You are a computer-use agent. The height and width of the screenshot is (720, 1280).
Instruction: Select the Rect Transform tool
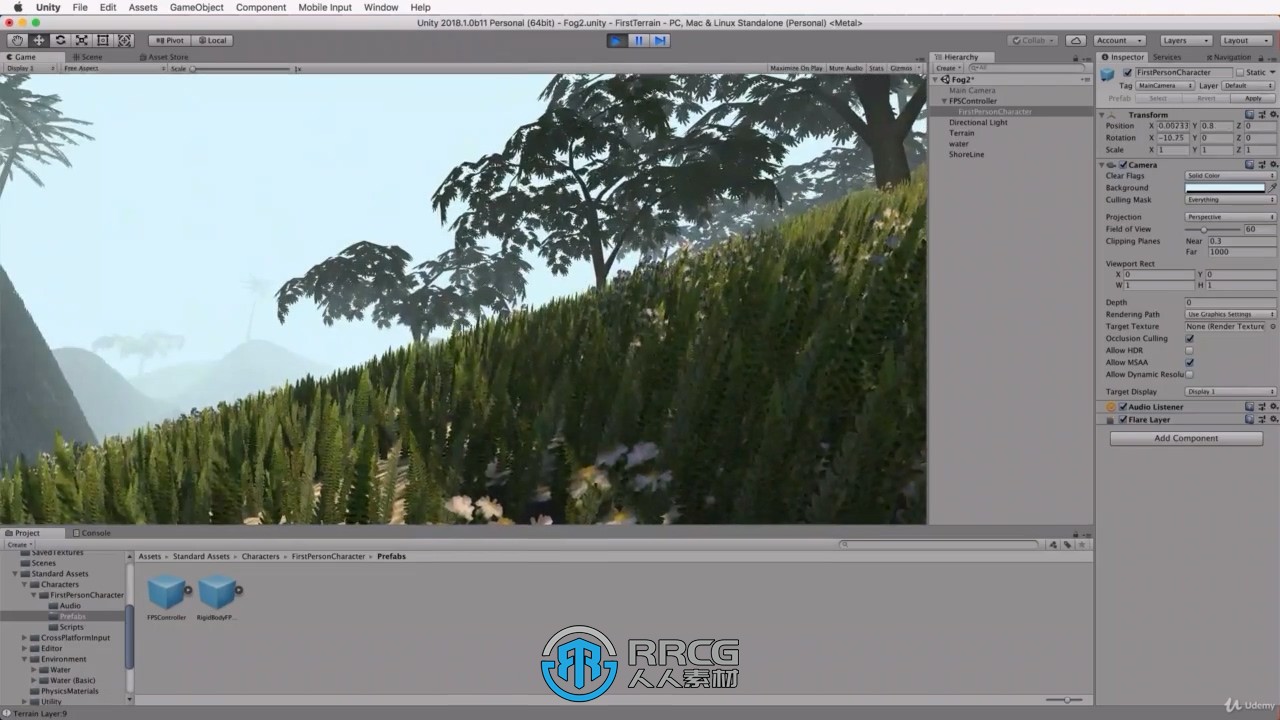[103, 40]
